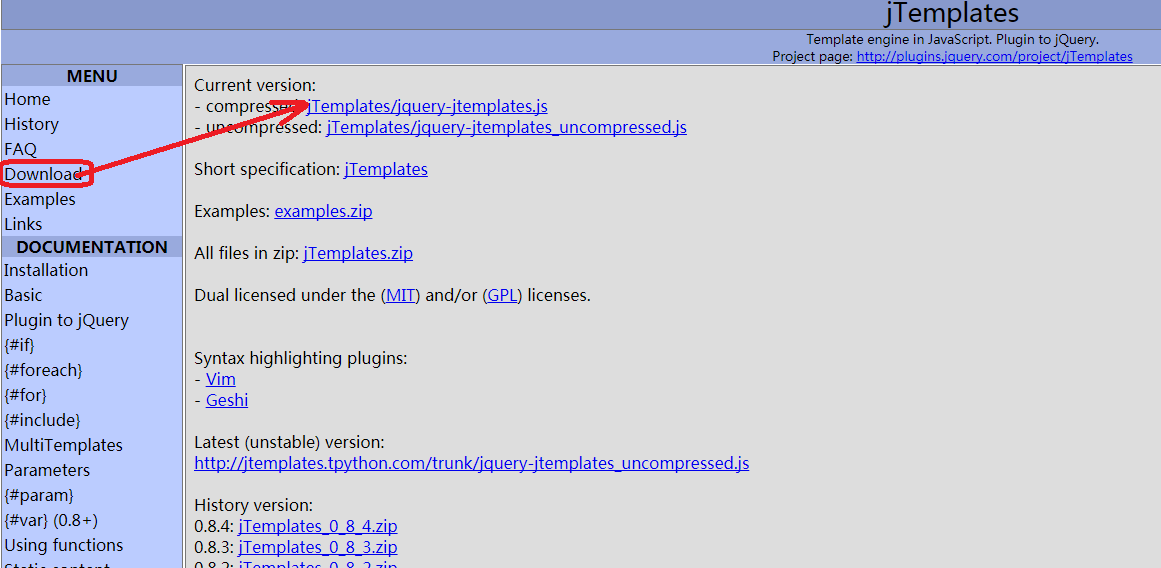Open the {#foreach} documentation
1161x568 pixels.
point(44,370)
